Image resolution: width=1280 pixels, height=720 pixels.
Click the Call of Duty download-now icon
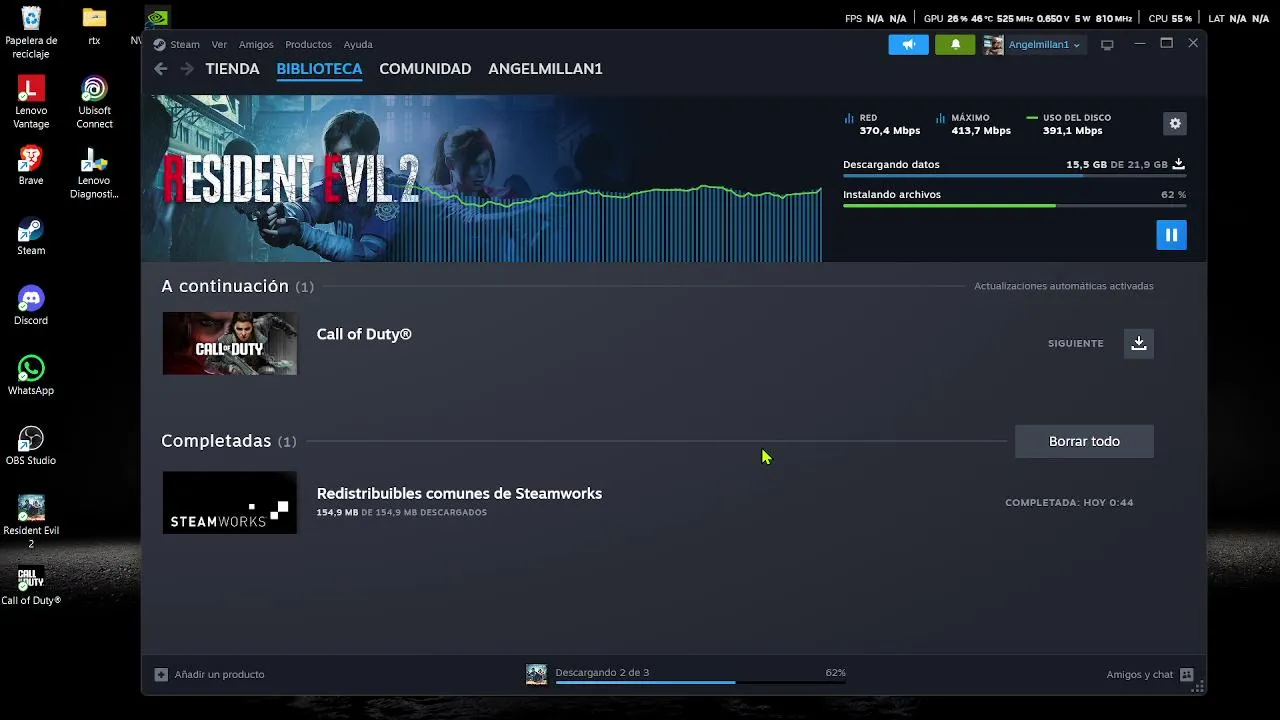coord(1138,343)
